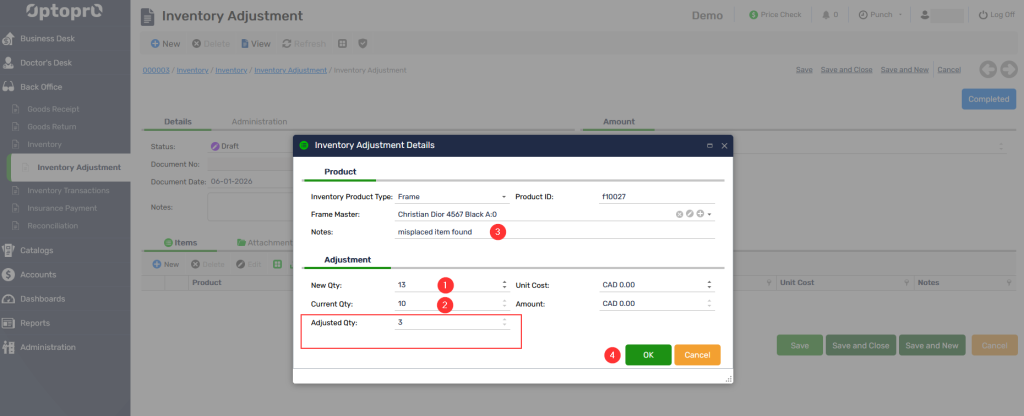Click the add plus icon in Frame Master
The image size is (1024, 416).
coord(700,214)
